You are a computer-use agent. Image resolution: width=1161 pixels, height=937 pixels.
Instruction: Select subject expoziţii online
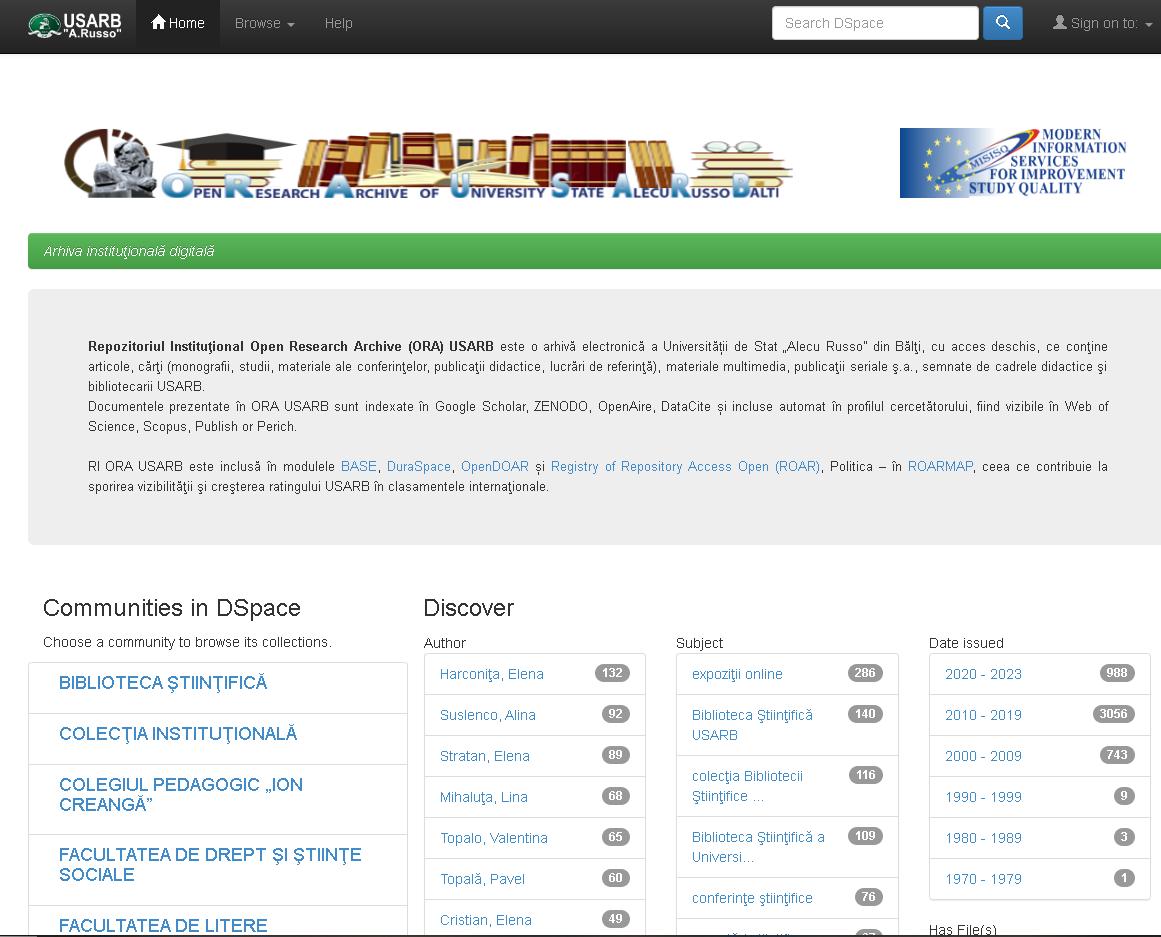coord(737,674)
